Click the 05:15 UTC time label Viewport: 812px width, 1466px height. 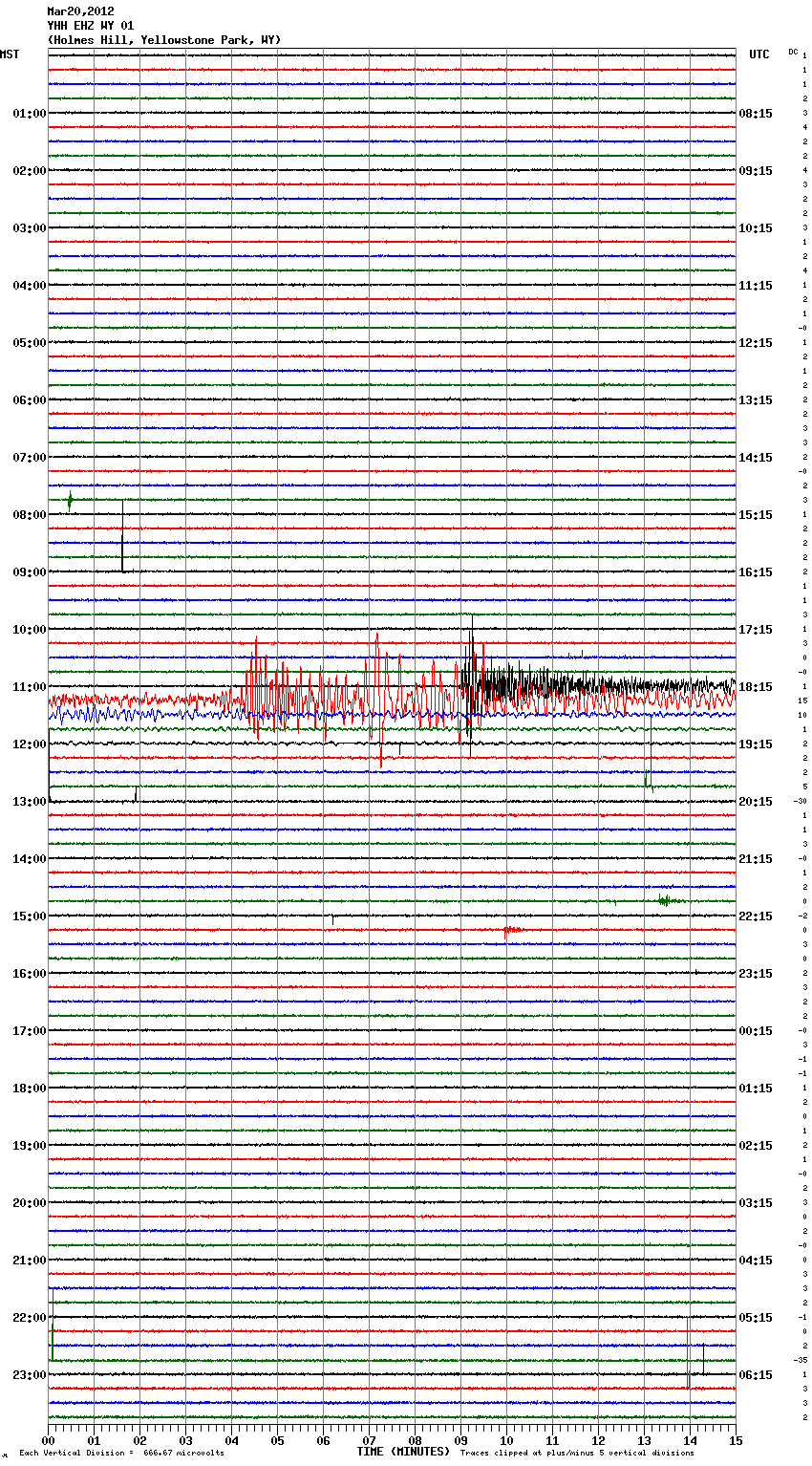[x=756, y=1318]
